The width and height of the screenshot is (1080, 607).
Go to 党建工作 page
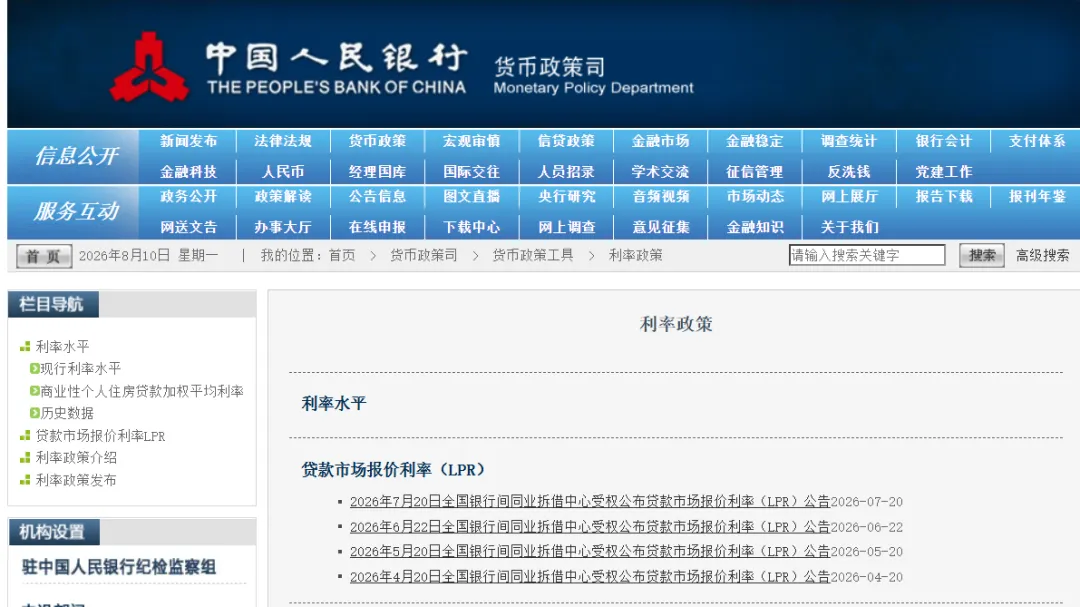point(943,172)
